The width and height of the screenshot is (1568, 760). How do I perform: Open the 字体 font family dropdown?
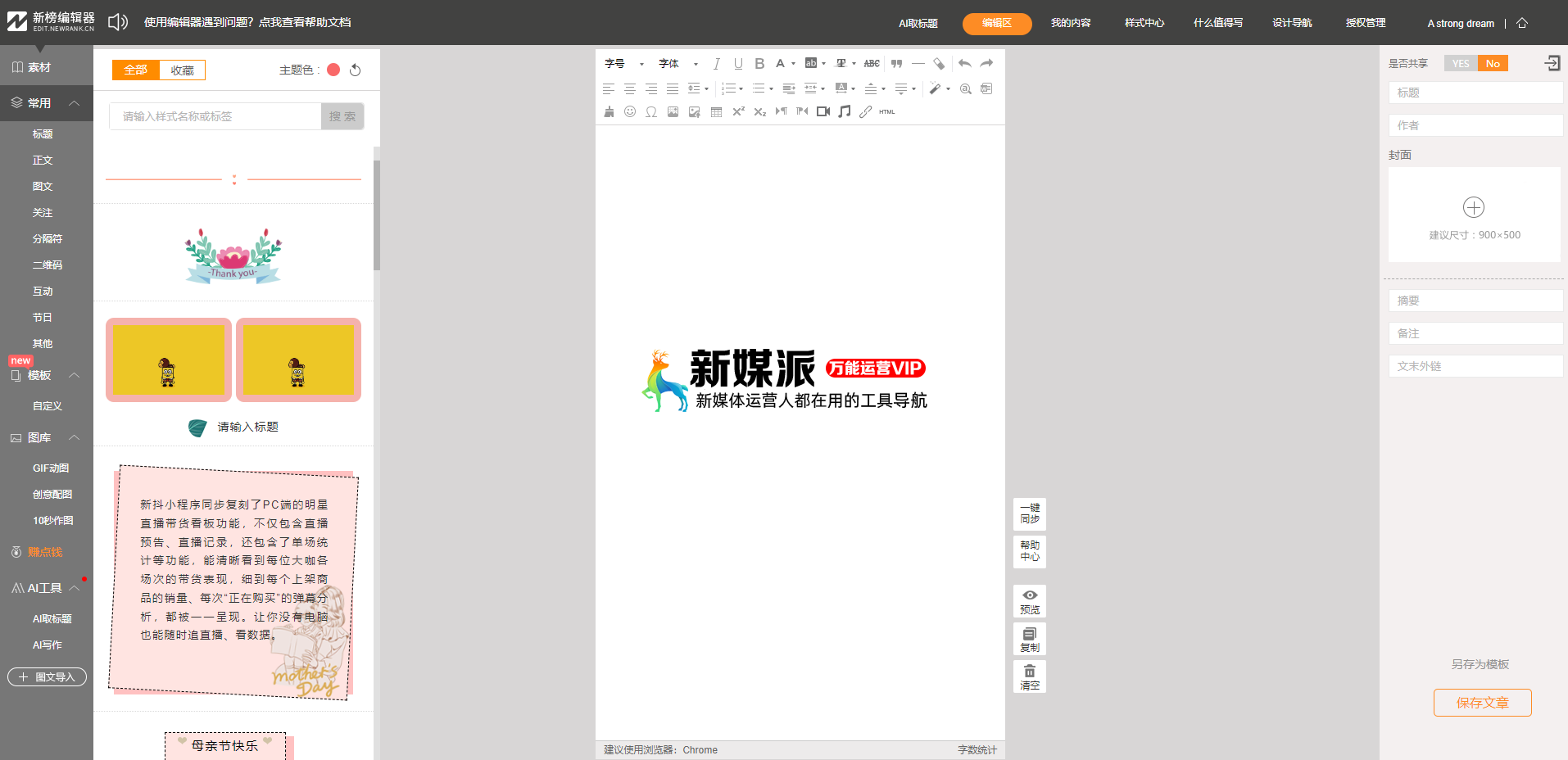(678, 64)
